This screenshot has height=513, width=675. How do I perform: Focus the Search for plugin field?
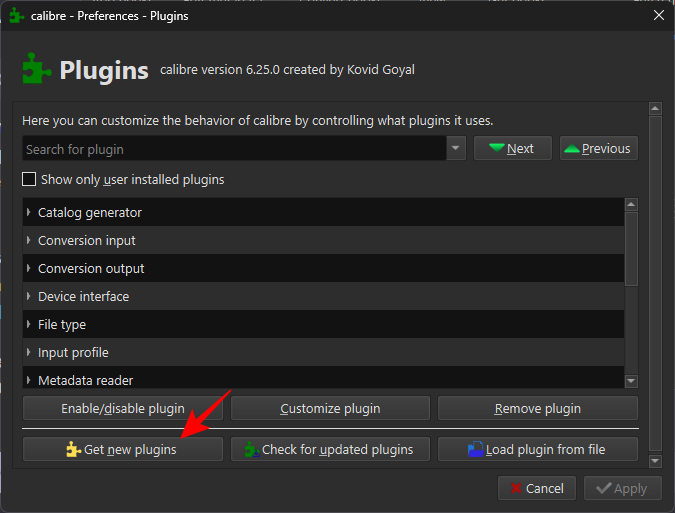(234, 149)
